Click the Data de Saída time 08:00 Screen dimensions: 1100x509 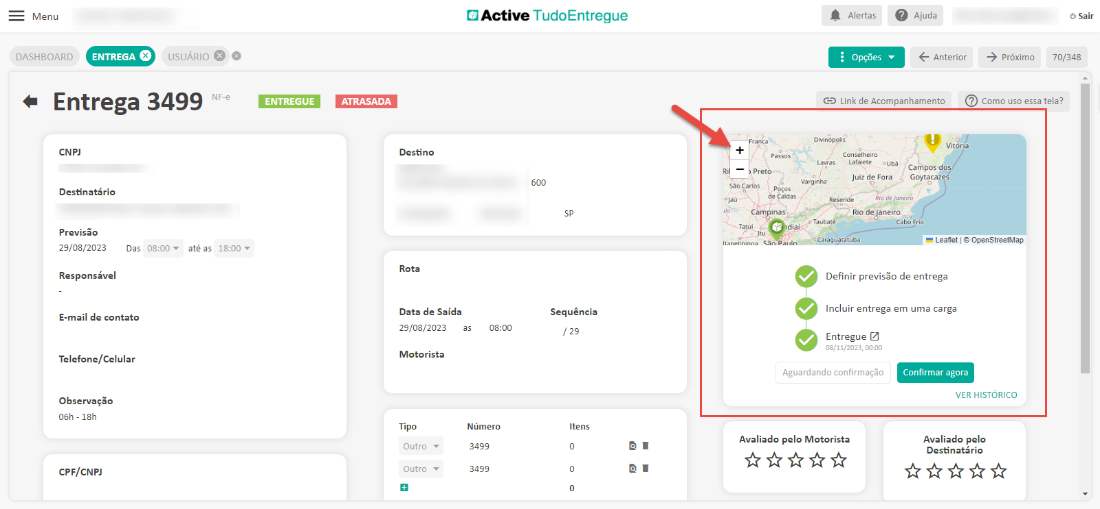[500, 327]
